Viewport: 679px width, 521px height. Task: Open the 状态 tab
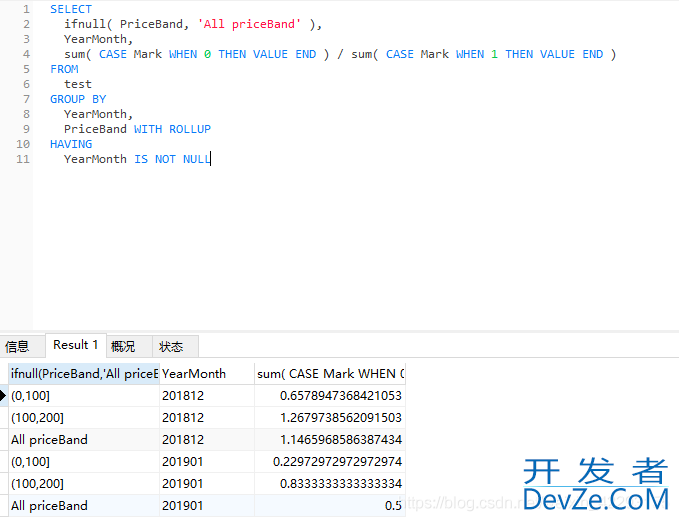coord(175,346)
